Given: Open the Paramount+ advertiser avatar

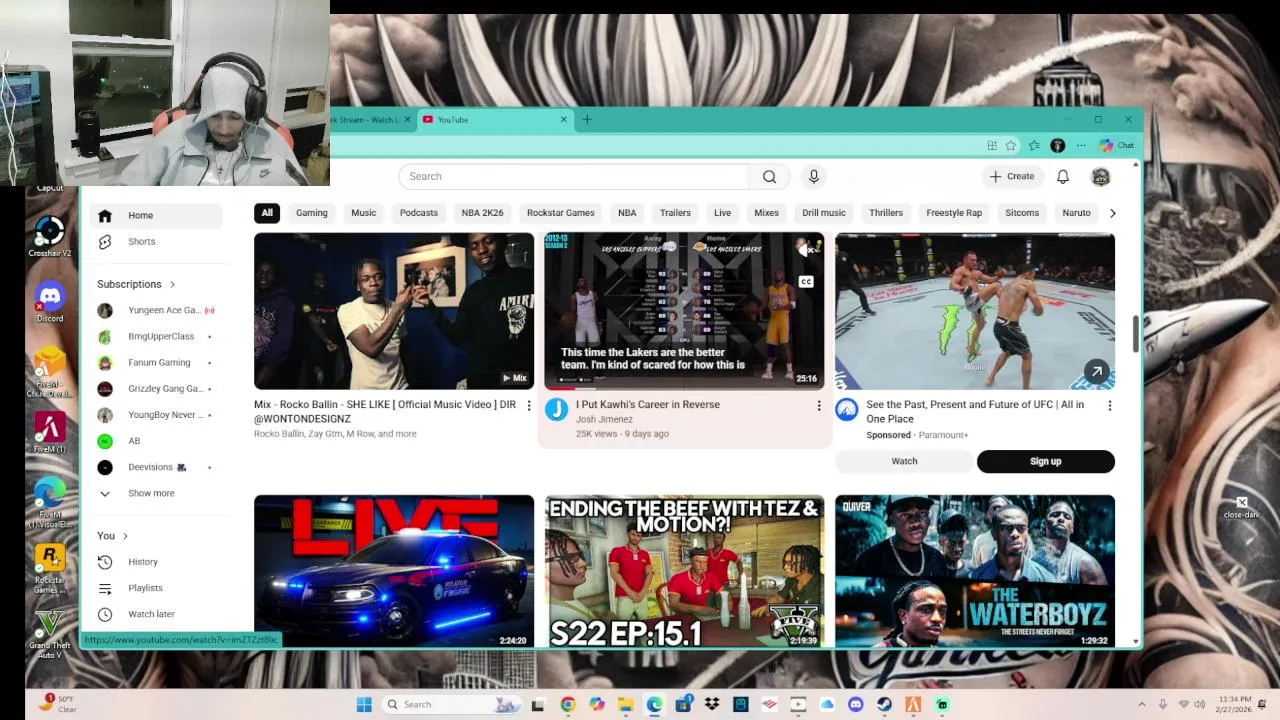Looking at the screenshot, I should click(847, 409).
